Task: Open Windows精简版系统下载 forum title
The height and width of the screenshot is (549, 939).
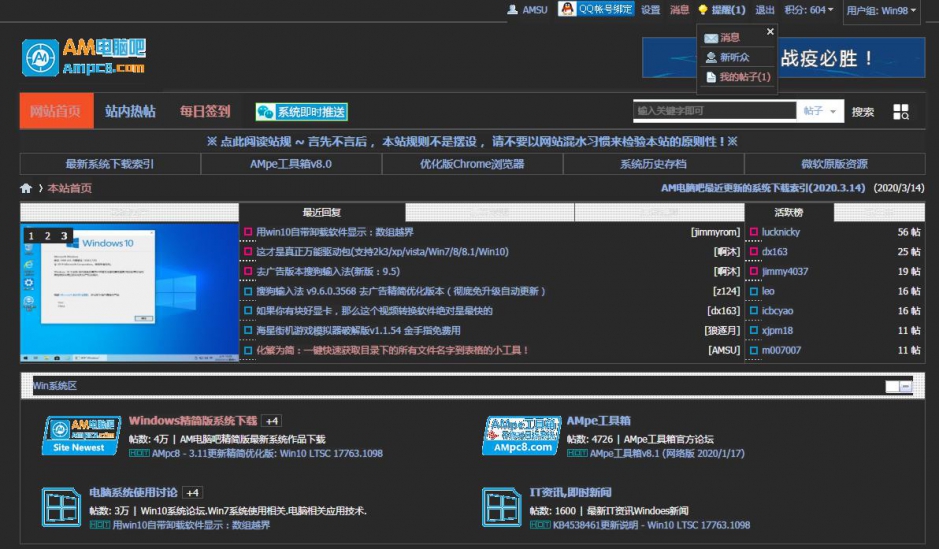Action: coord(193,421)
